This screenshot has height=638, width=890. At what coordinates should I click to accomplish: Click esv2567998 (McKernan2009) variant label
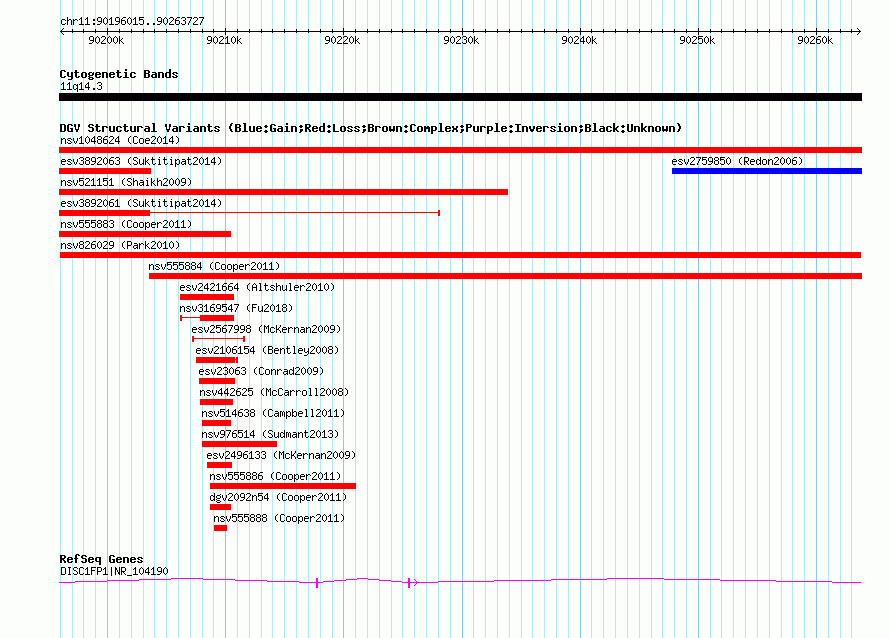(x=266, y=329)
